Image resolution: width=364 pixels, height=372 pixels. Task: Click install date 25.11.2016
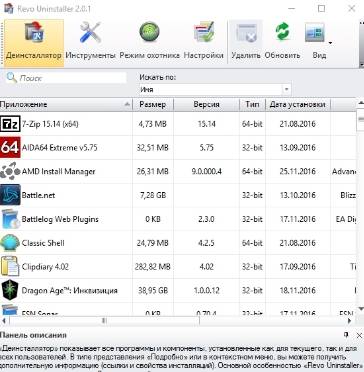point(297,172)
